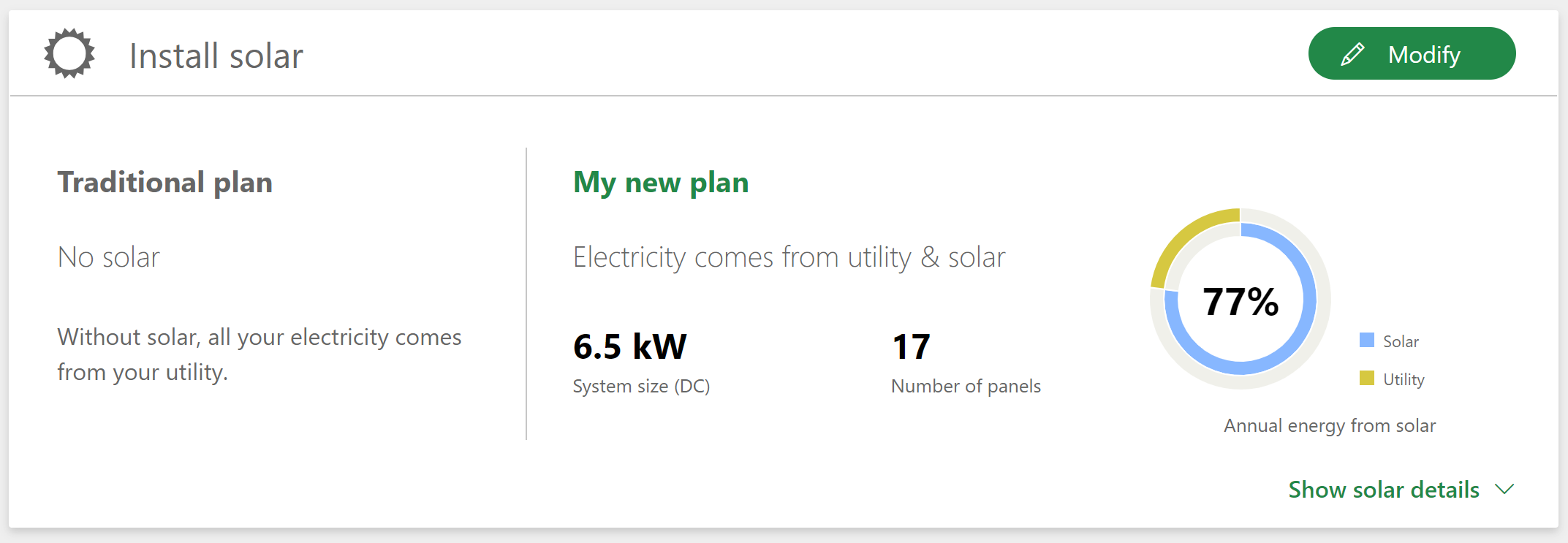Click the Number of panels label
Image resolution: width=1568 pixels, height=543 pixels.
[966, 386]
